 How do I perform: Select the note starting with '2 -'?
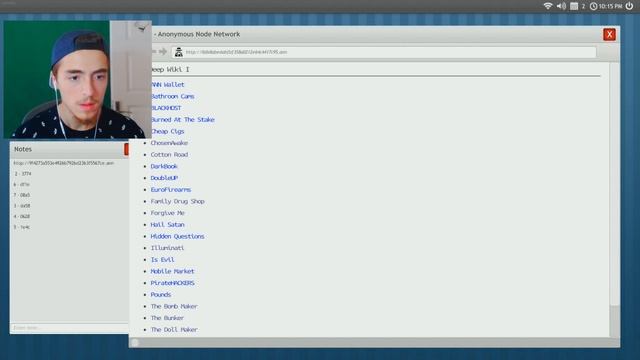(23, 173)
